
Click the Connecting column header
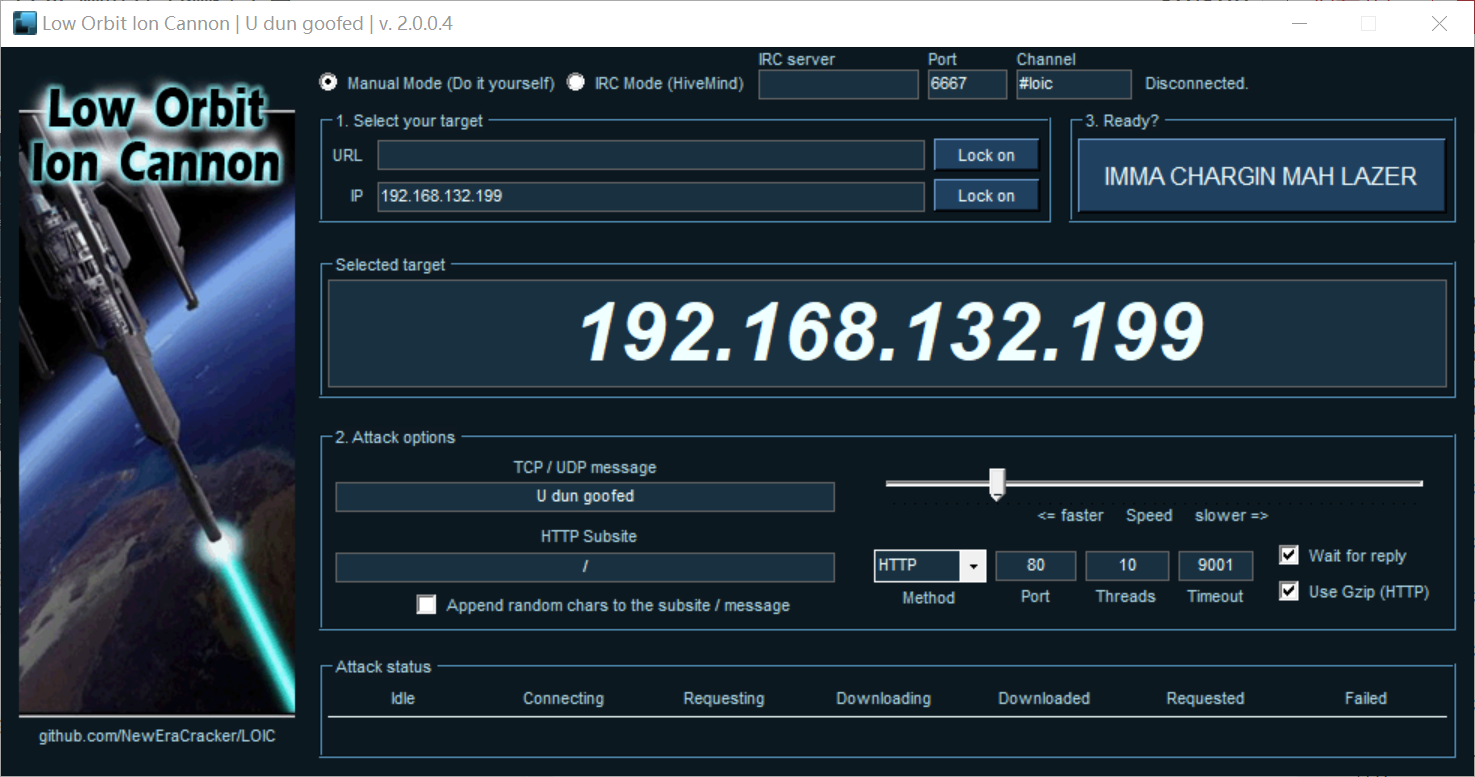tap(563, 698)
